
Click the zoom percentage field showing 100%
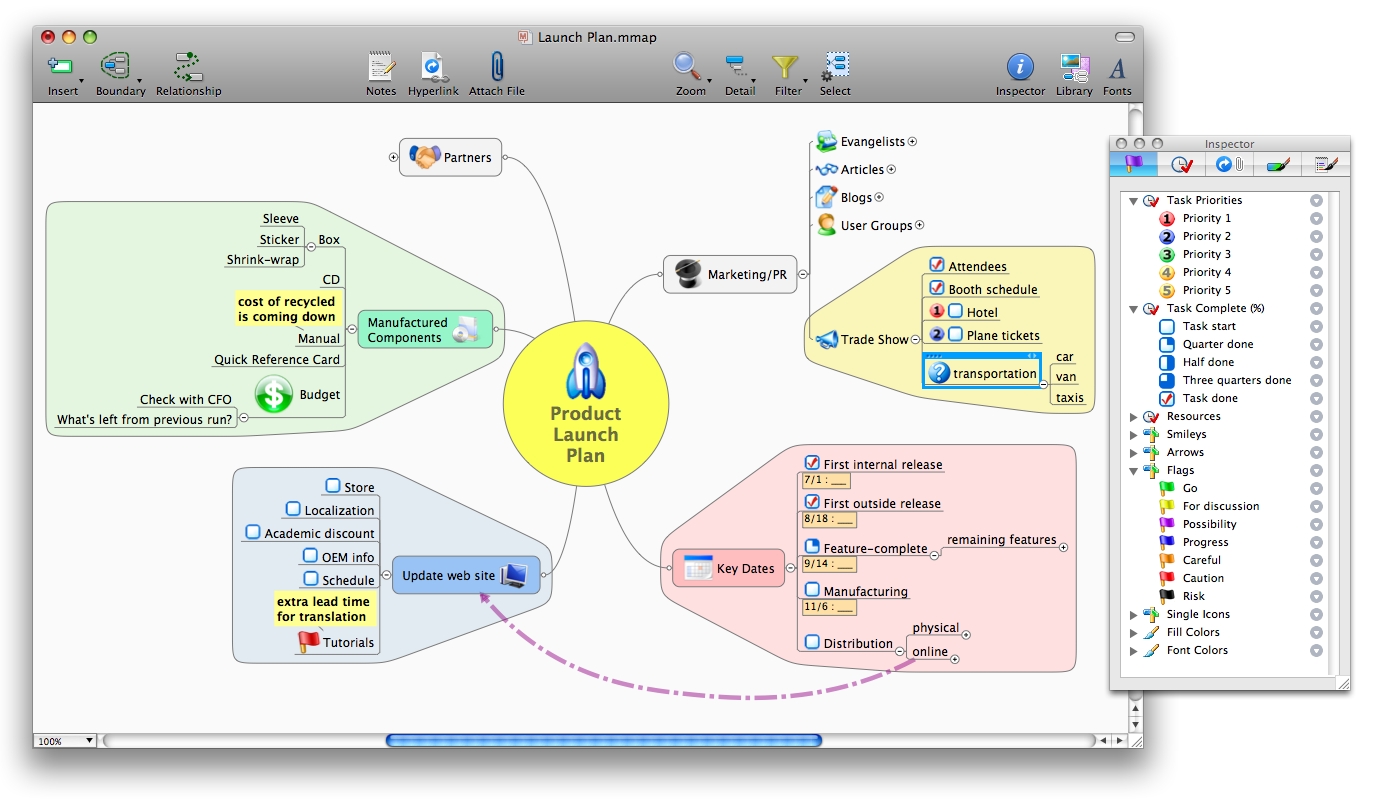(63, 740)
